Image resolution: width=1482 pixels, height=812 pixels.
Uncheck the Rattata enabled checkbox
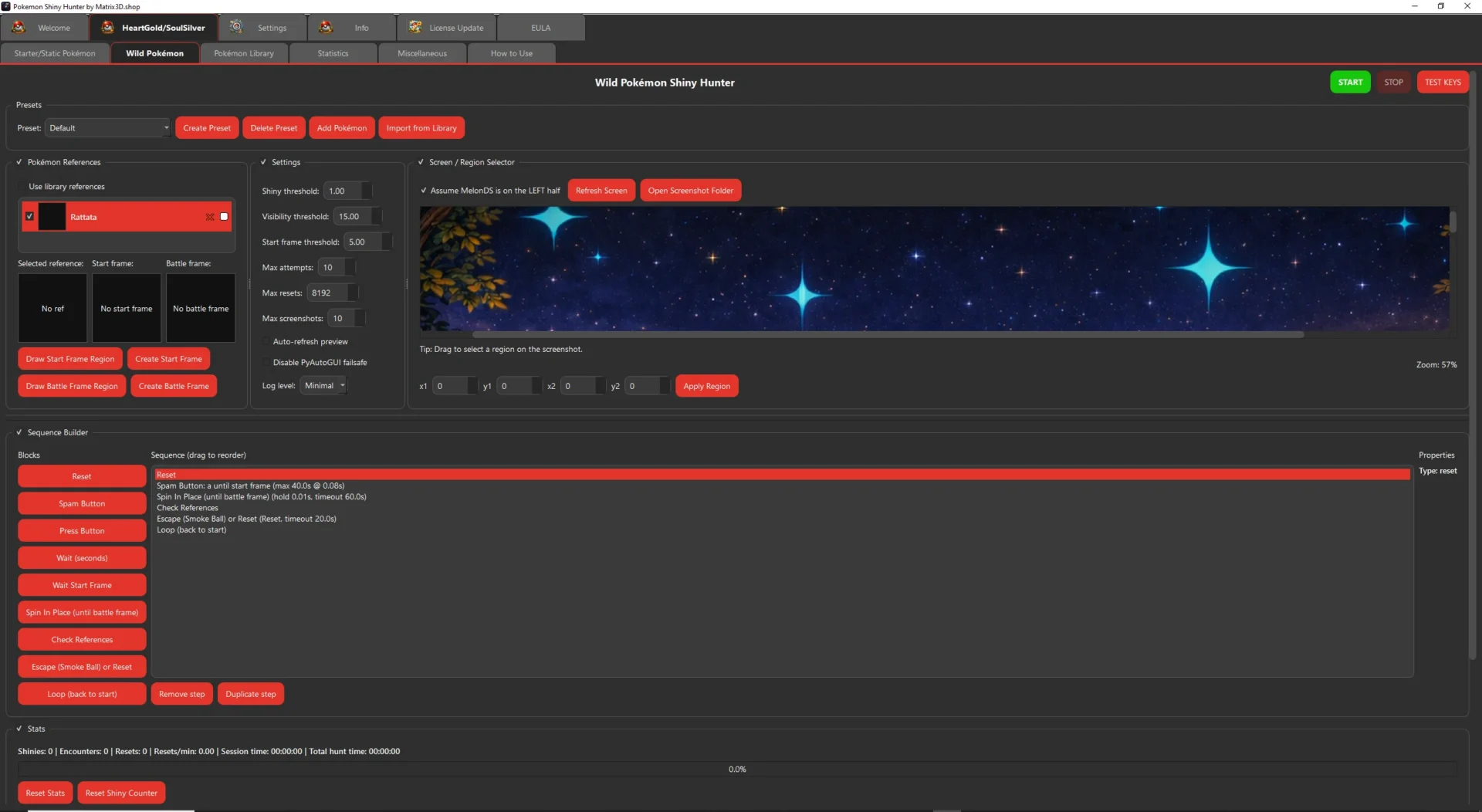click(x=29, y=217)
